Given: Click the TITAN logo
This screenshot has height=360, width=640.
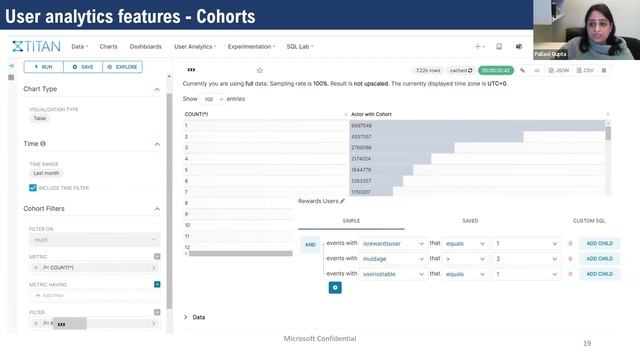Looking at the screenshot, I should click(36, 47).
